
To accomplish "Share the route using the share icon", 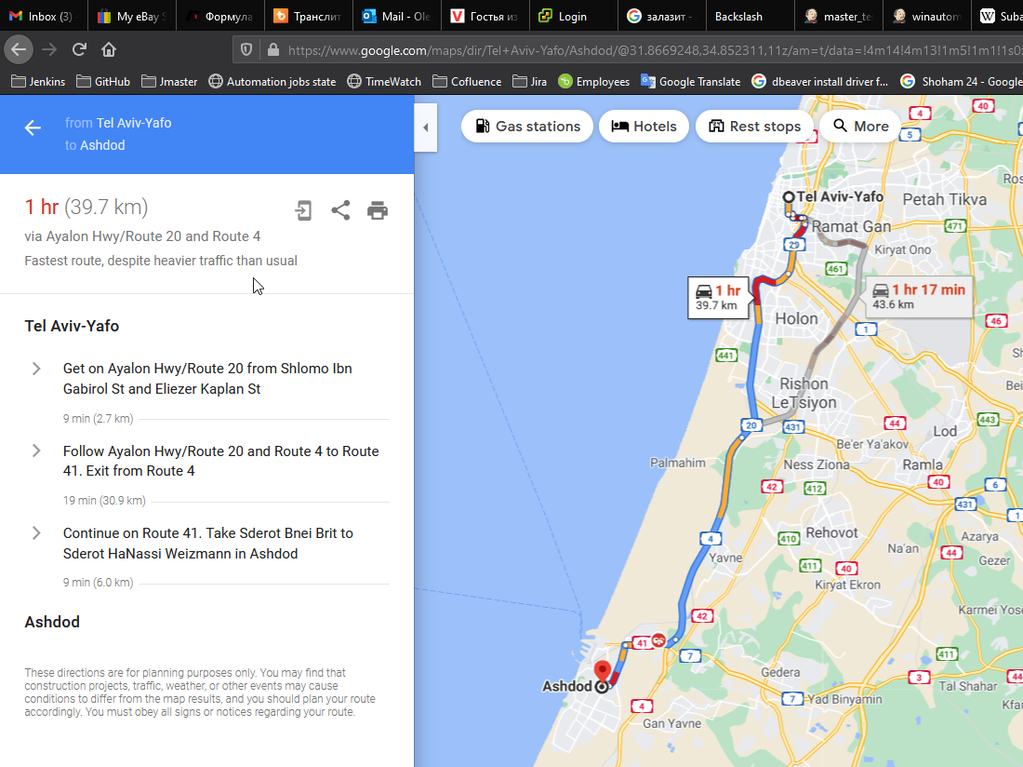I will [x=341, y=210].
